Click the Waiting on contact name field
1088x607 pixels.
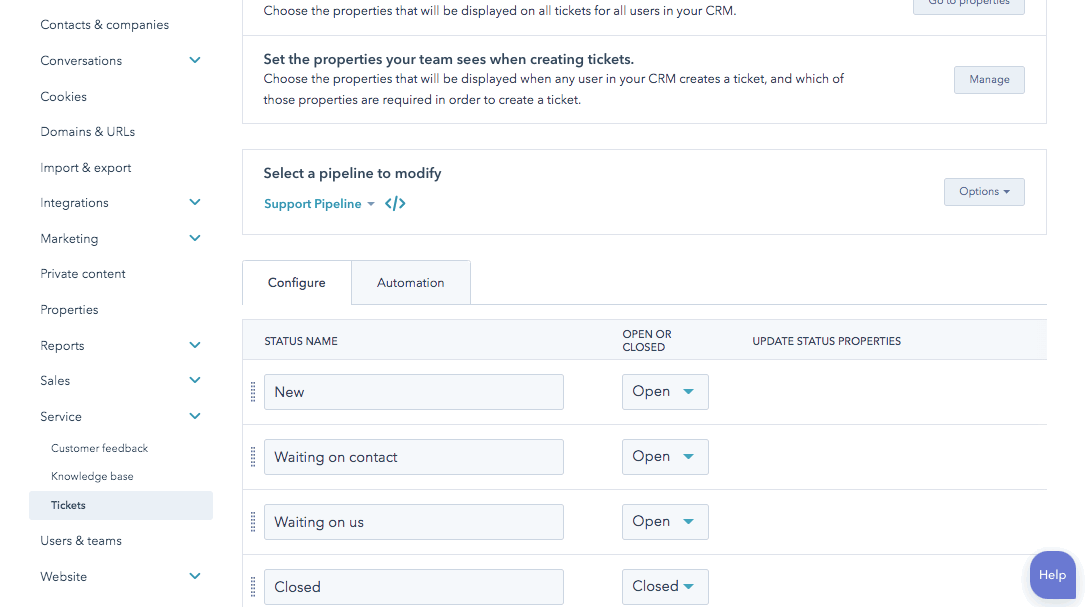(414, 457)
